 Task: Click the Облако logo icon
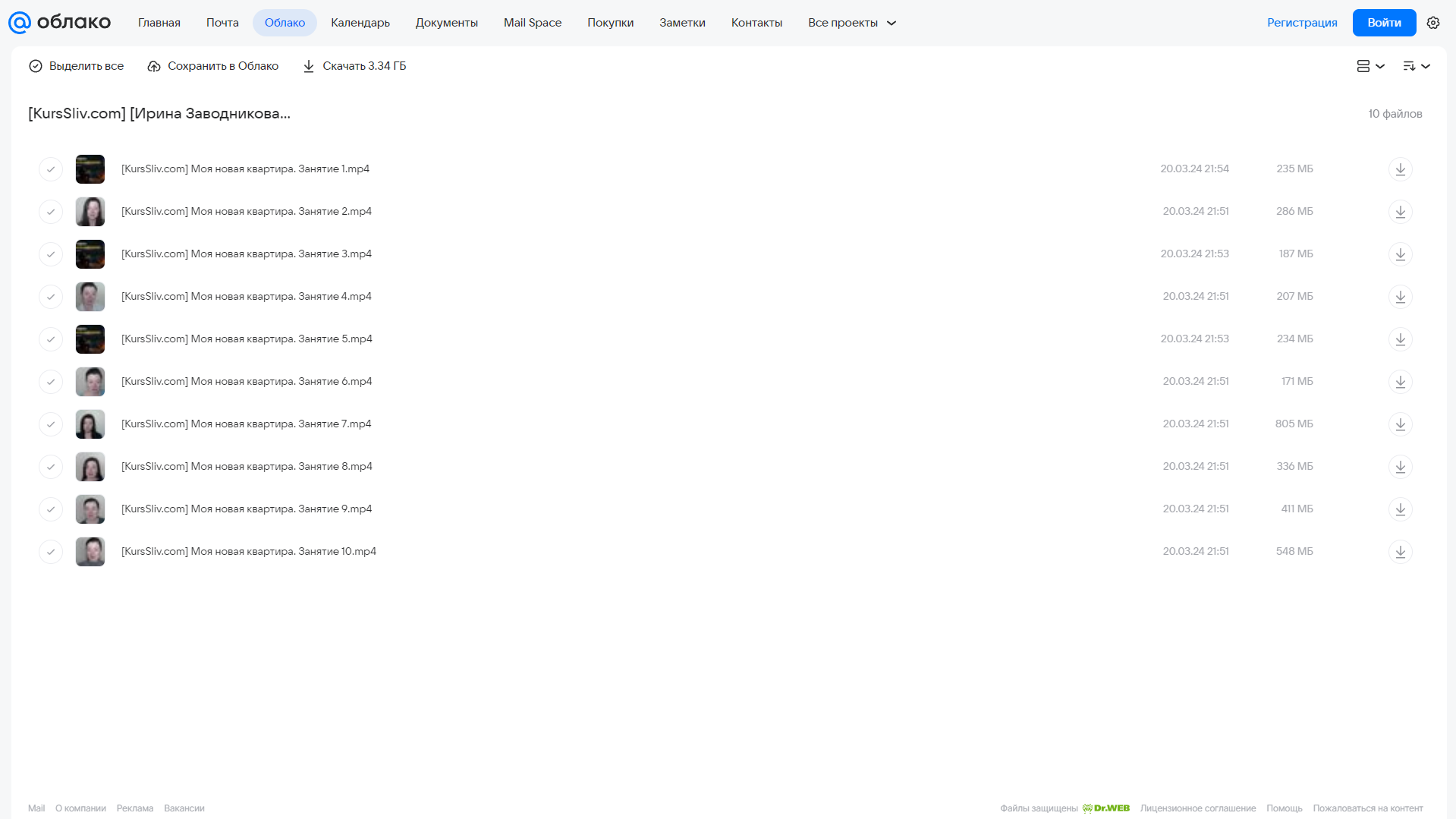pos(20,23)
